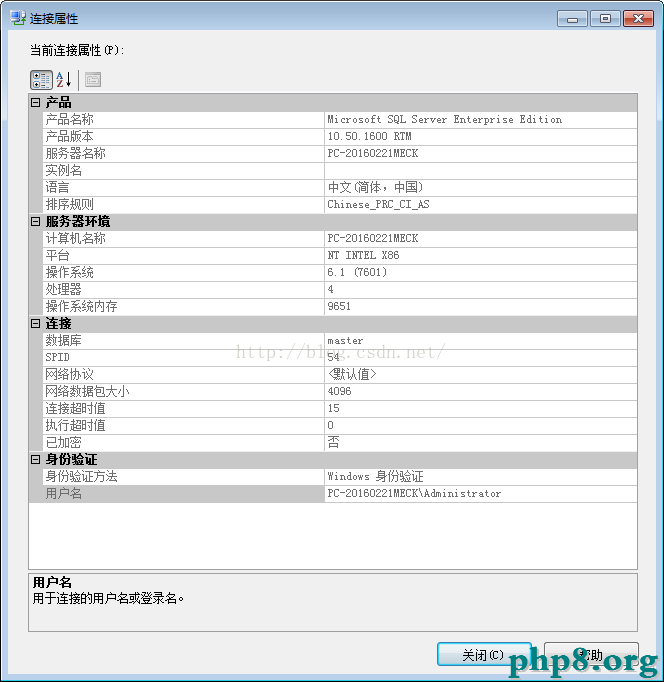Click value 6.1 (7601)
Viewport: 664px width, 682px height.
pos(357,272)
